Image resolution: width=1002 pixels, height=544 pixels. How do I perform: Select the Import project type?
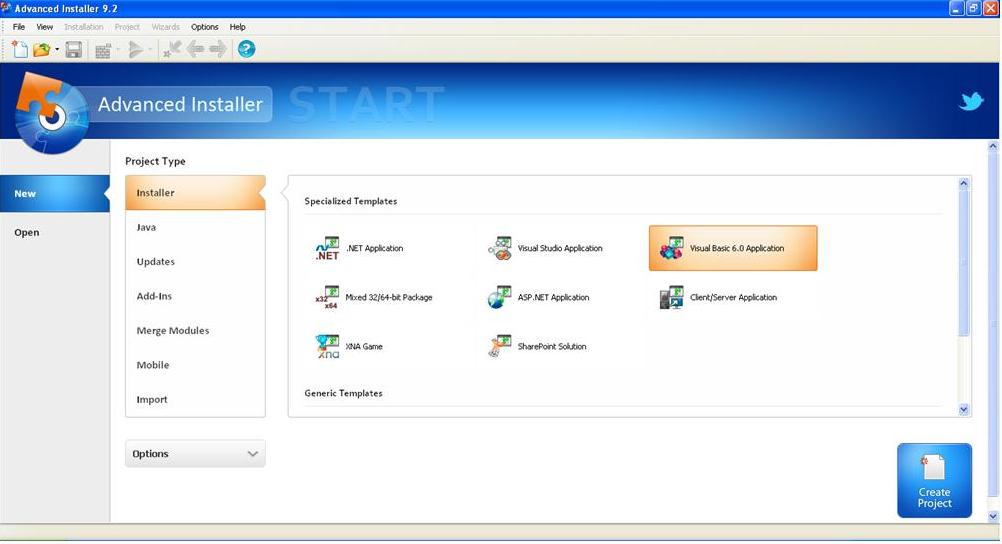196,400
